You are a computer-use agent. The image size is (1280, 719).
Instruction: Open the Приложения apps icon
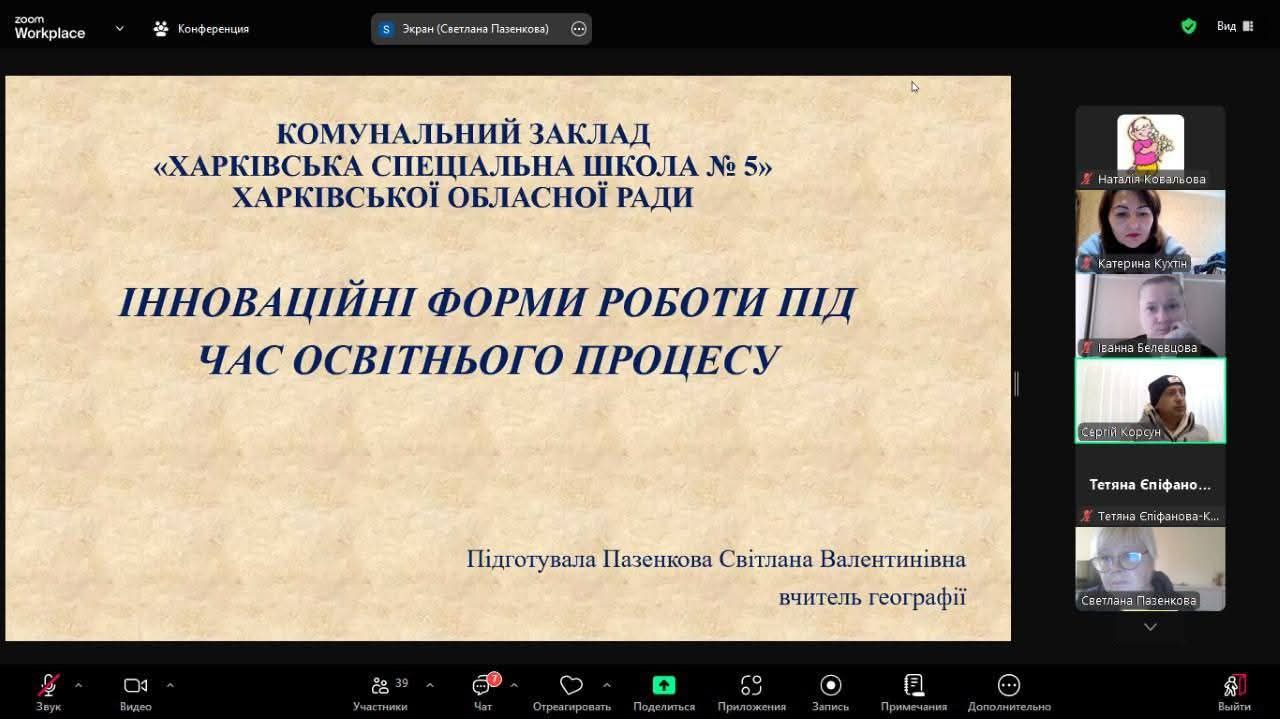(751, 686)
